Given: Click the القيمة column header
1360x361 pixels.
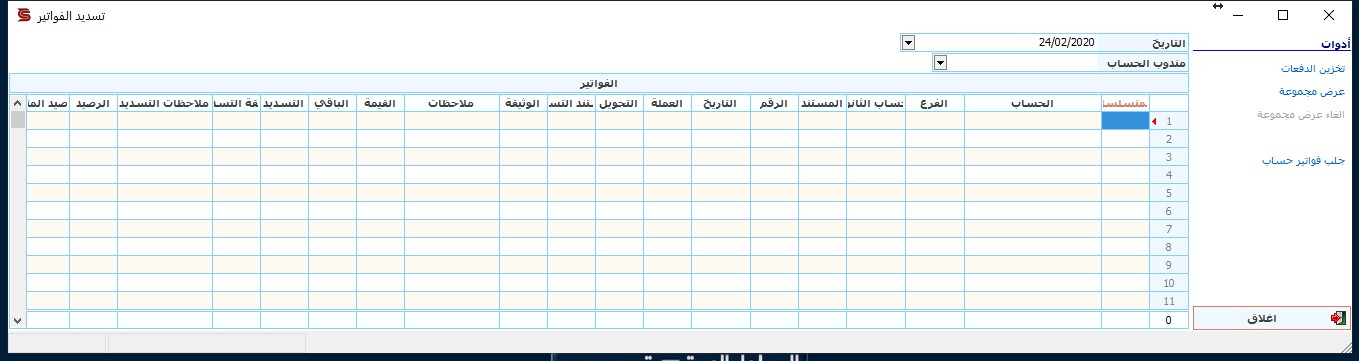Looking at the screenshot, I should [x=381, y=103].
